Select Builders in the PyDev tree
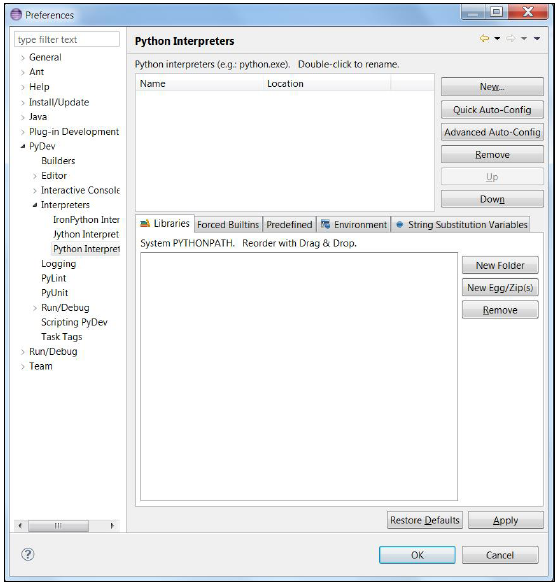The height and width of the screenshot is (587, 558). pyautogui.click(x=58, y=161)
